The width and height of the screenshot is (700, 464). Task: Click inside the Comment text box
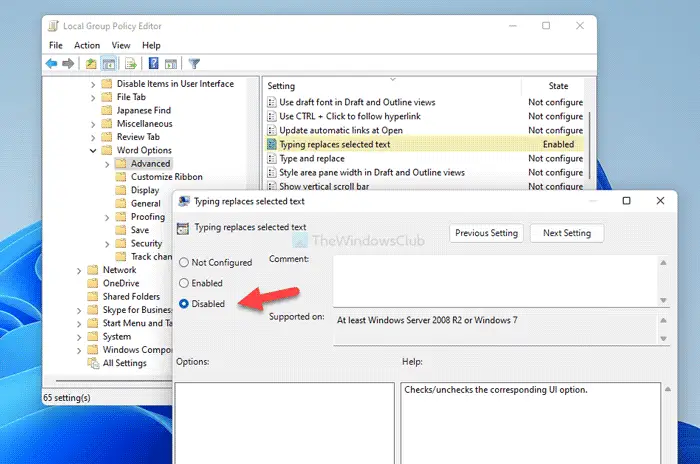(x=496, y=281)
